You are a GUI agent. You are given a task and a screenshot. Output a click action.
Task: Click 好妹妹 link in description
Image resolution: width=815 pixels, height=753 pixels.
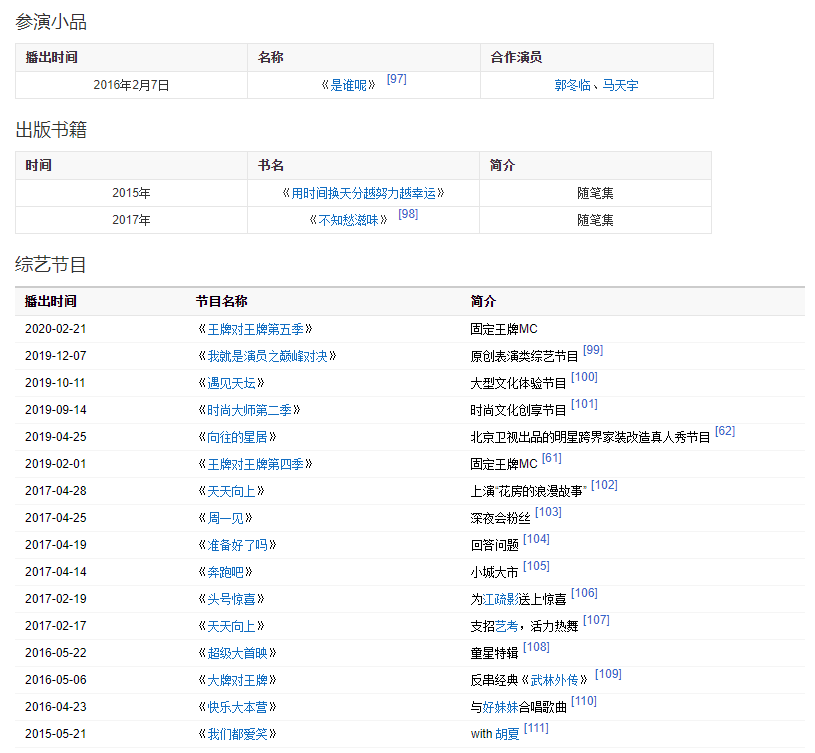pos(501,707)
